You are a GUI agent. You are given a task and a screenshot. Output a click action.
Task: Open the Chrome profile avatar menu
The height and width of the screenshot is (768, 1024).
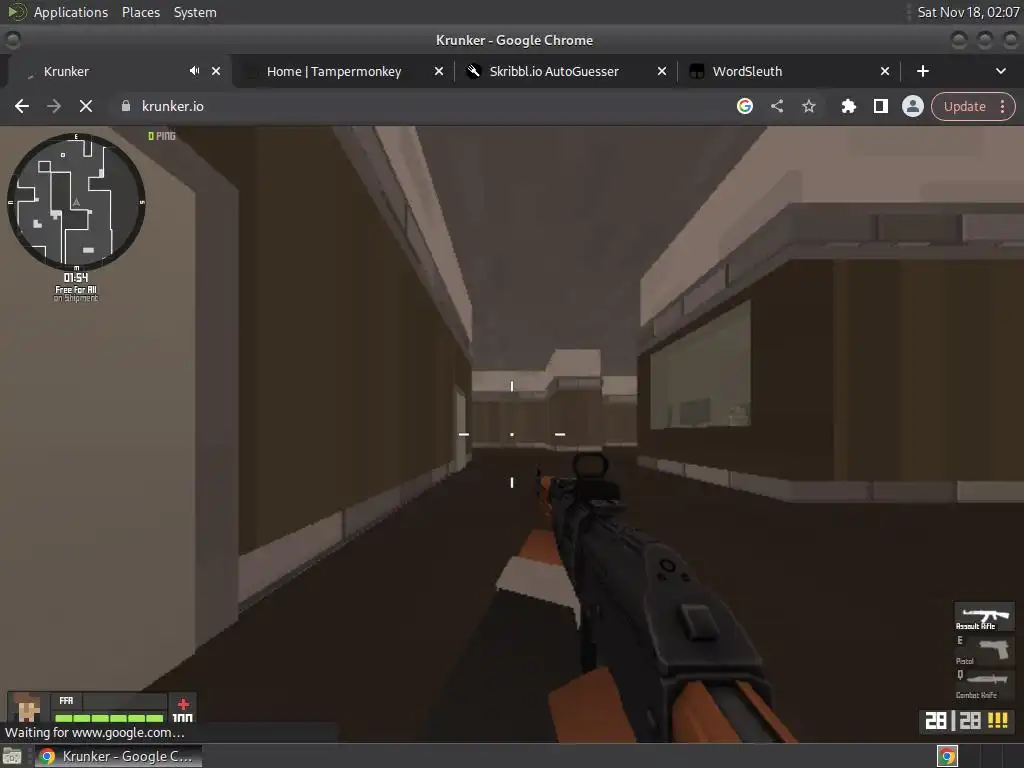click(x=912, y=106)
